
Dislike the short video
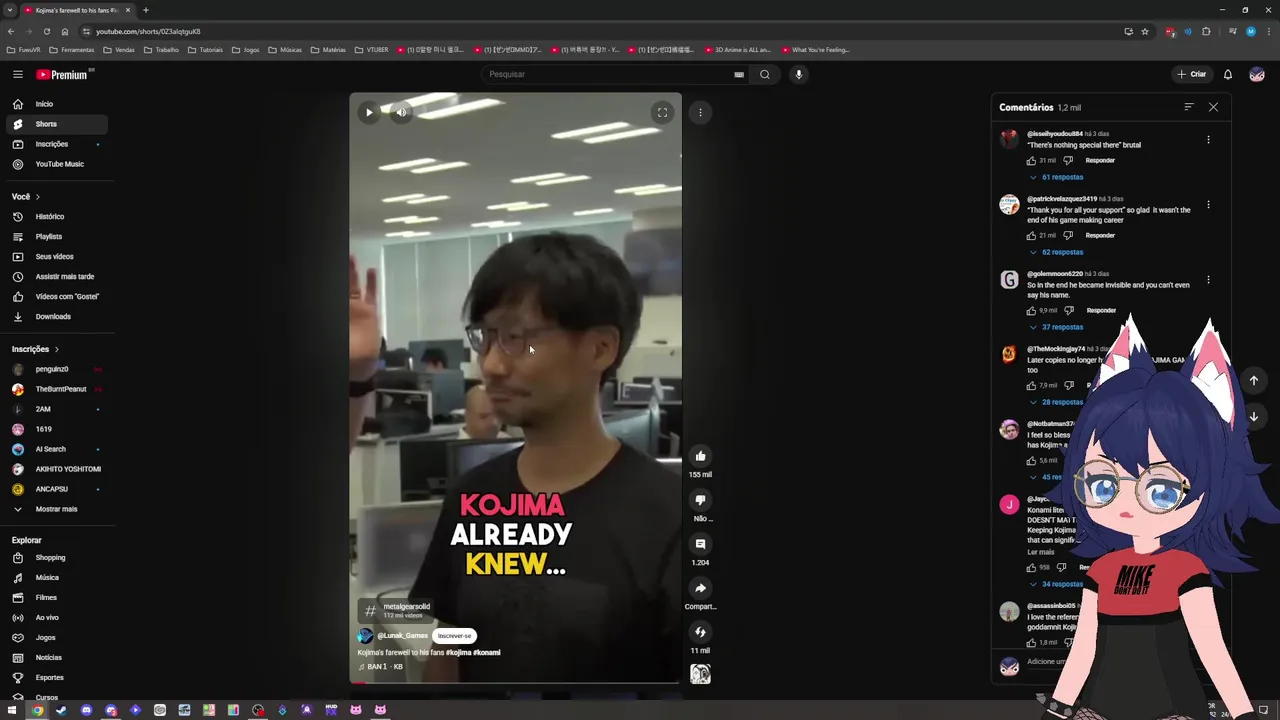coord(700,500)
